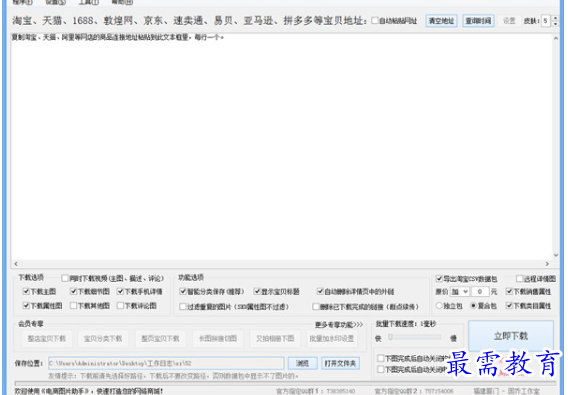This screenshot has width=568, height=395.
Task: Increase the 皮肤 value with up arrow
Action: [555, 18]
